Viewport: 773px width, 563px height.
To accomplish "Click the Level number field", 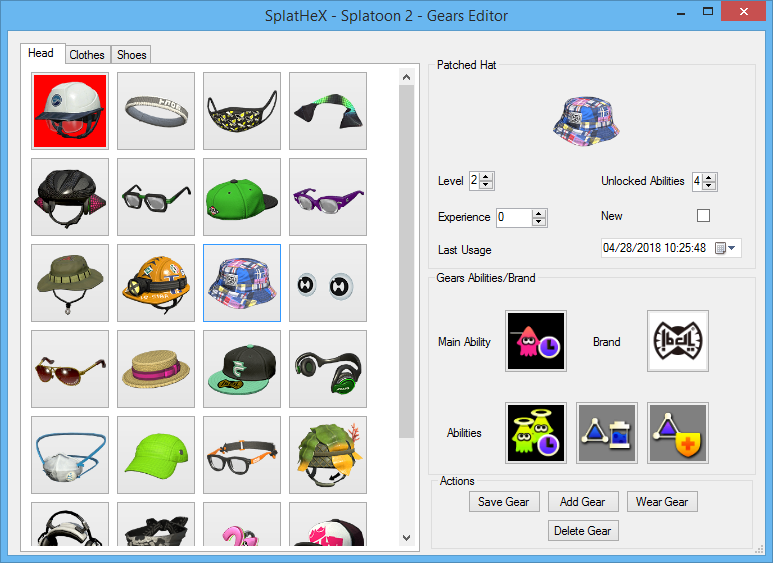I will click(474, 181).
